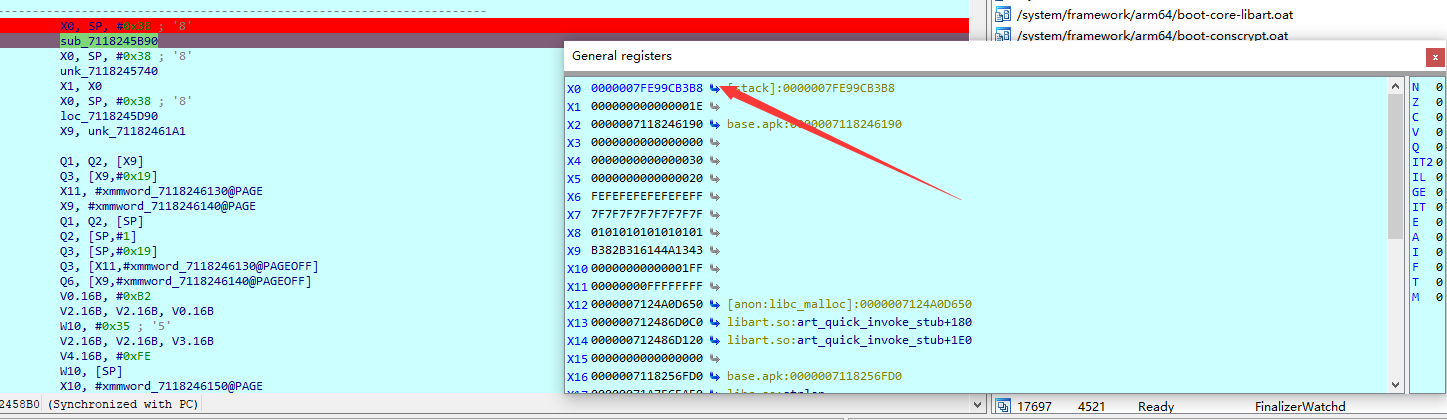Click the jump arrow for X12 libc_malloc address
The width and height of the screenshot is (1447, 420).
pos(714,304)
